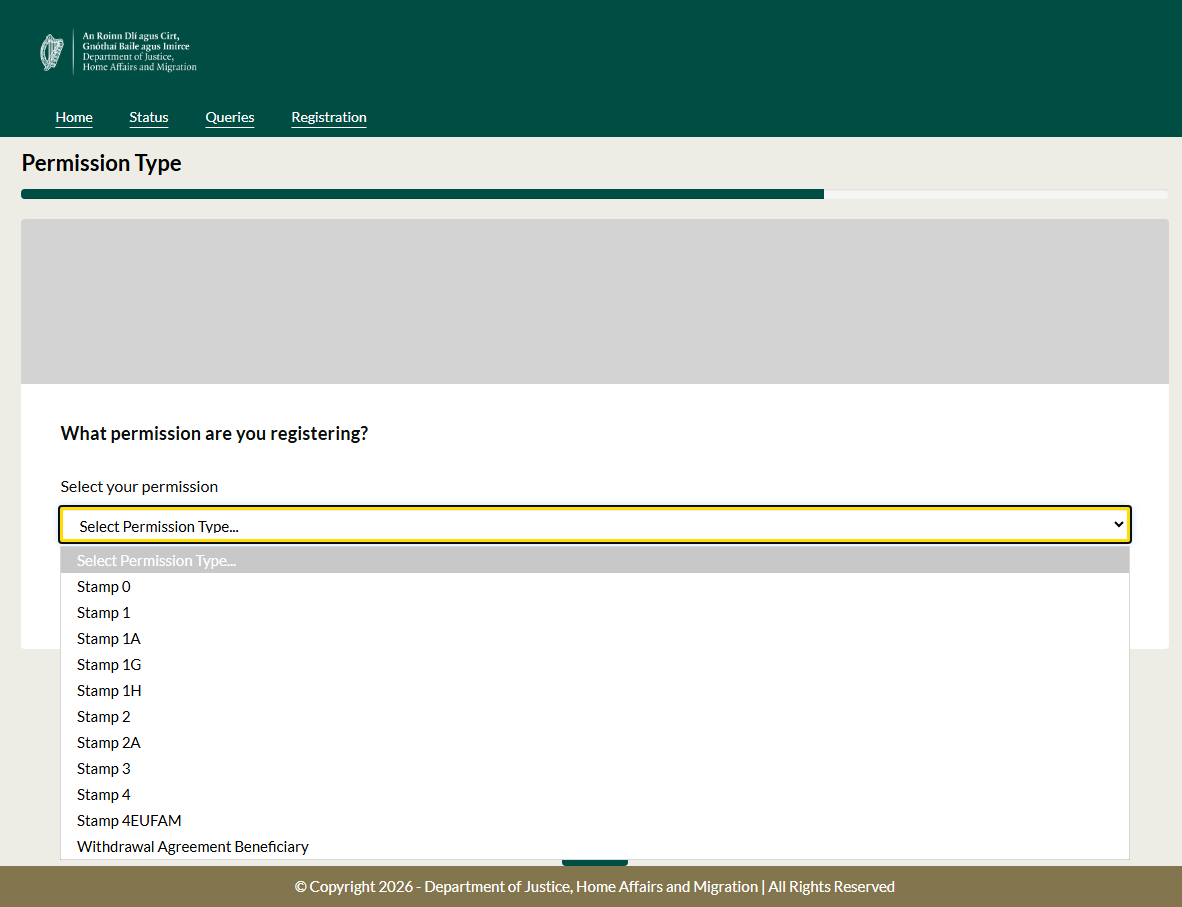Choose Withdrawal Agreement Beneficiary option

[x=595, y=847]
